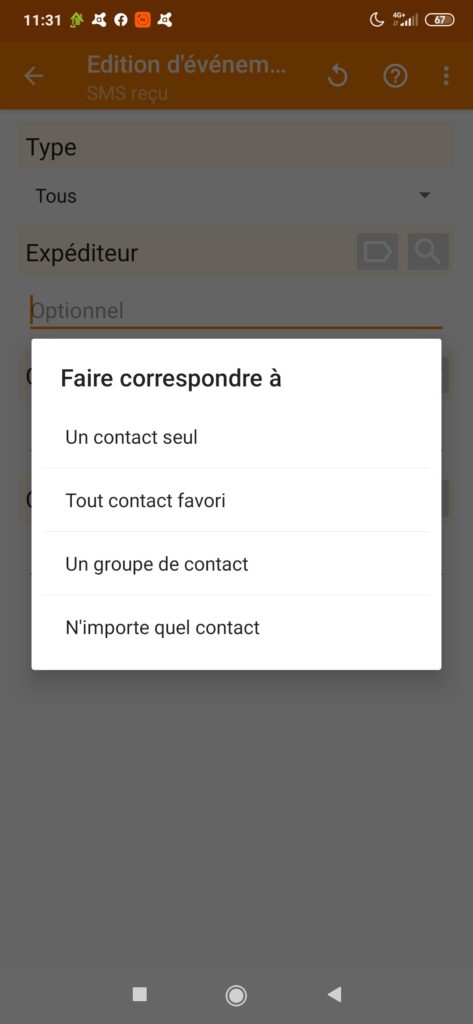The image size is (473, 1024).
Task: Open the "Tous" type selector
Action: (x=234, y=195)
